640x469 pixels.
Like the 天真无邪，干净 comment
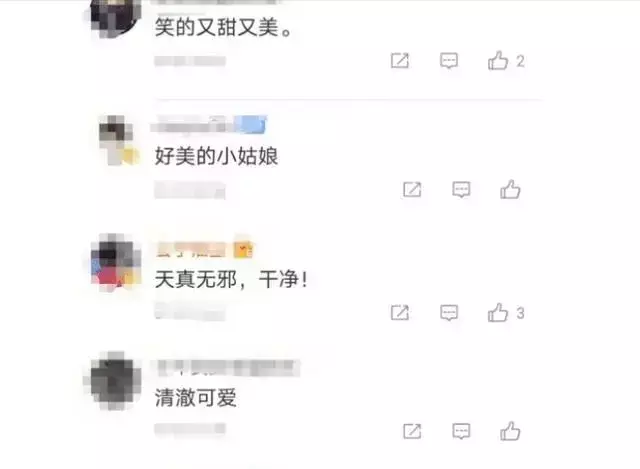tap(498, 313)
